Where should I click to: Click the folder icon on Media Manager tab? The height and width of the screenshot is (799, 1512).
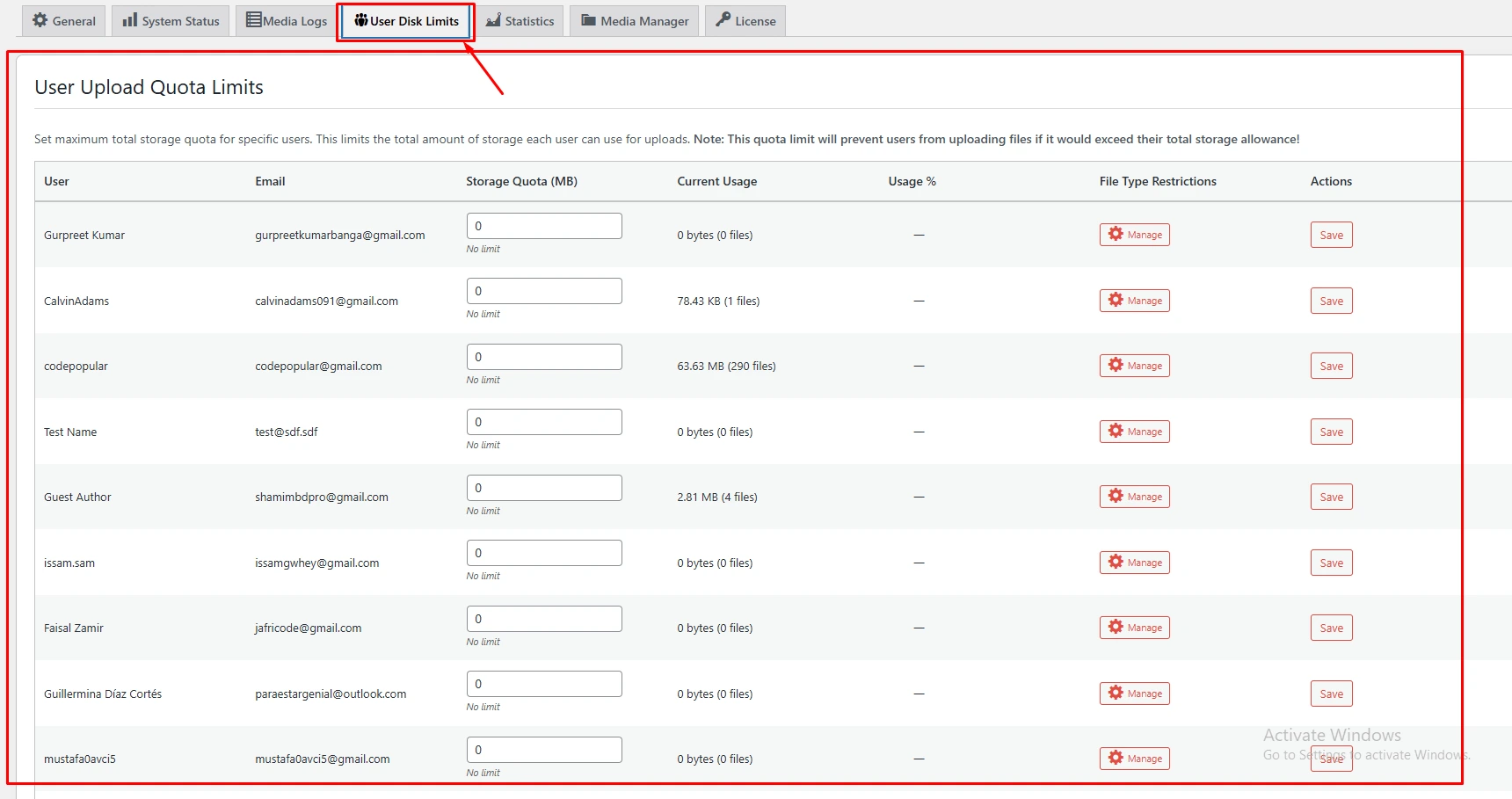(x=587, y=20)
